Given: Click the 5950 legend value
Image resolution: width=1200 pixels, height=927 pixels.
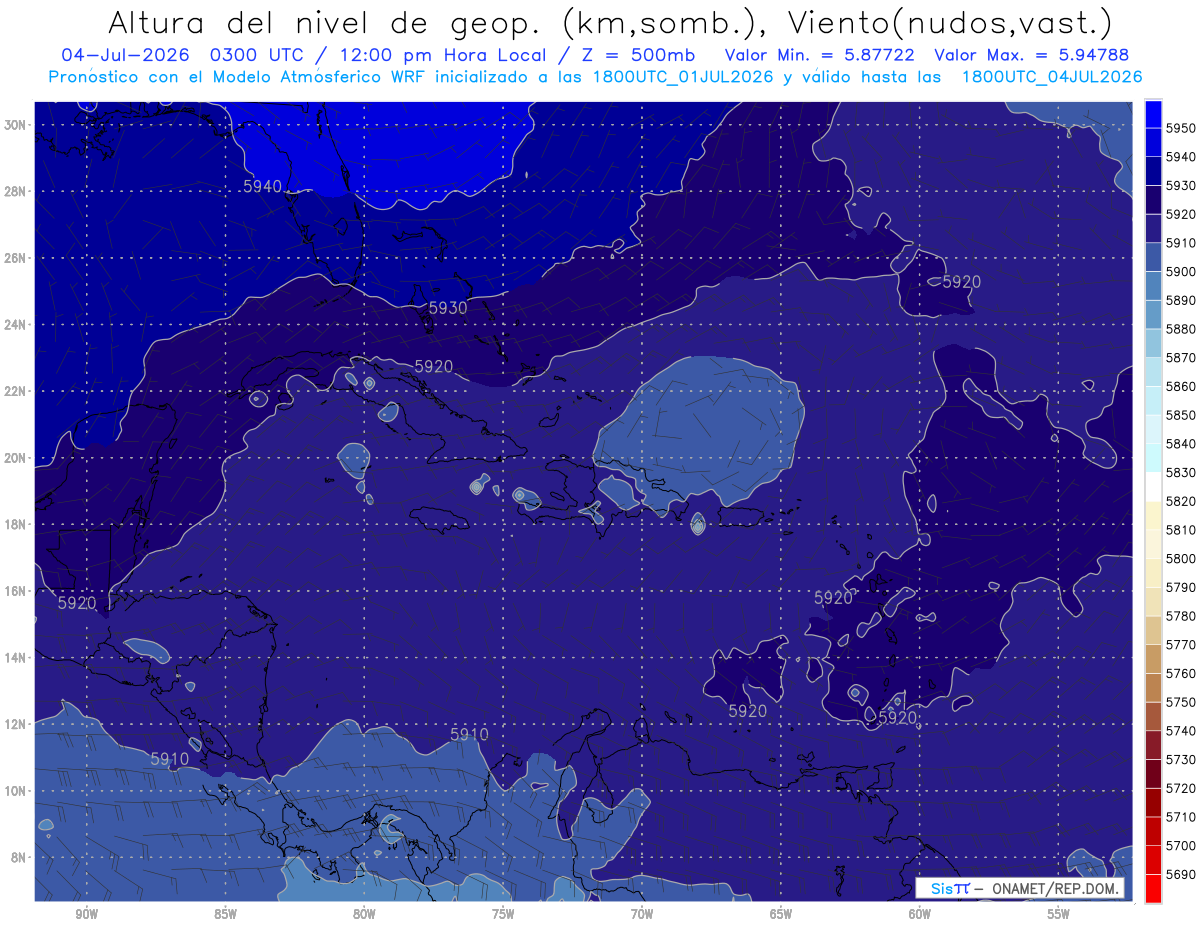Looking at the screenshot, I should (x=1181, y=128).
